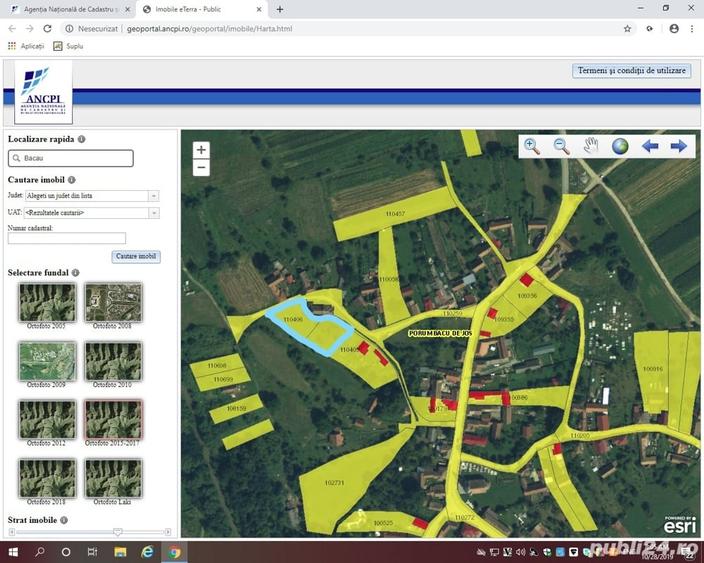
Task: Bookmark this page with the star icon
Action: click(x=627, y=29)
